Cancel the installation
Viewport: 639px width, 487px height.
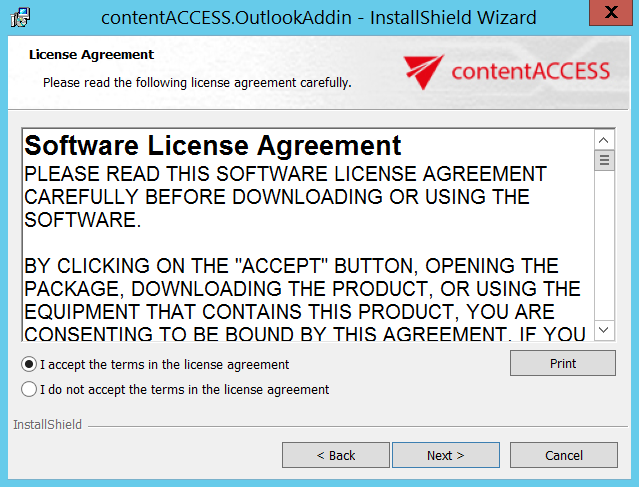[x=563, y=455]
